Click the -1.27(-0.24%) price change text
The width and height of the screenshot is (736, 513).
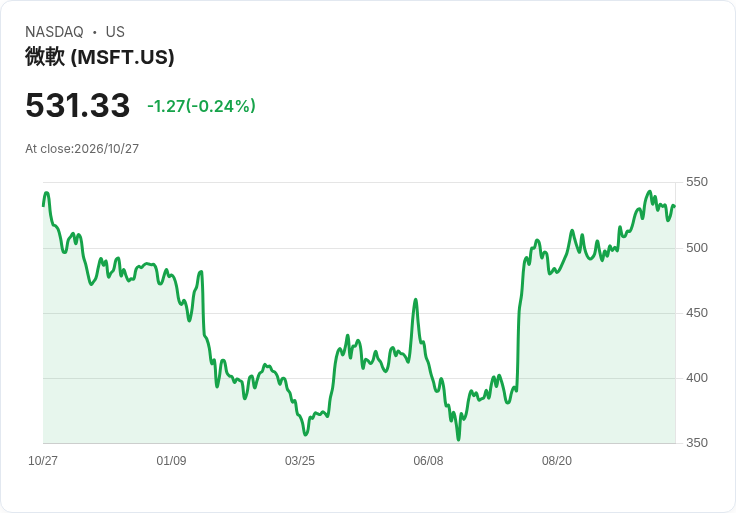201,106
